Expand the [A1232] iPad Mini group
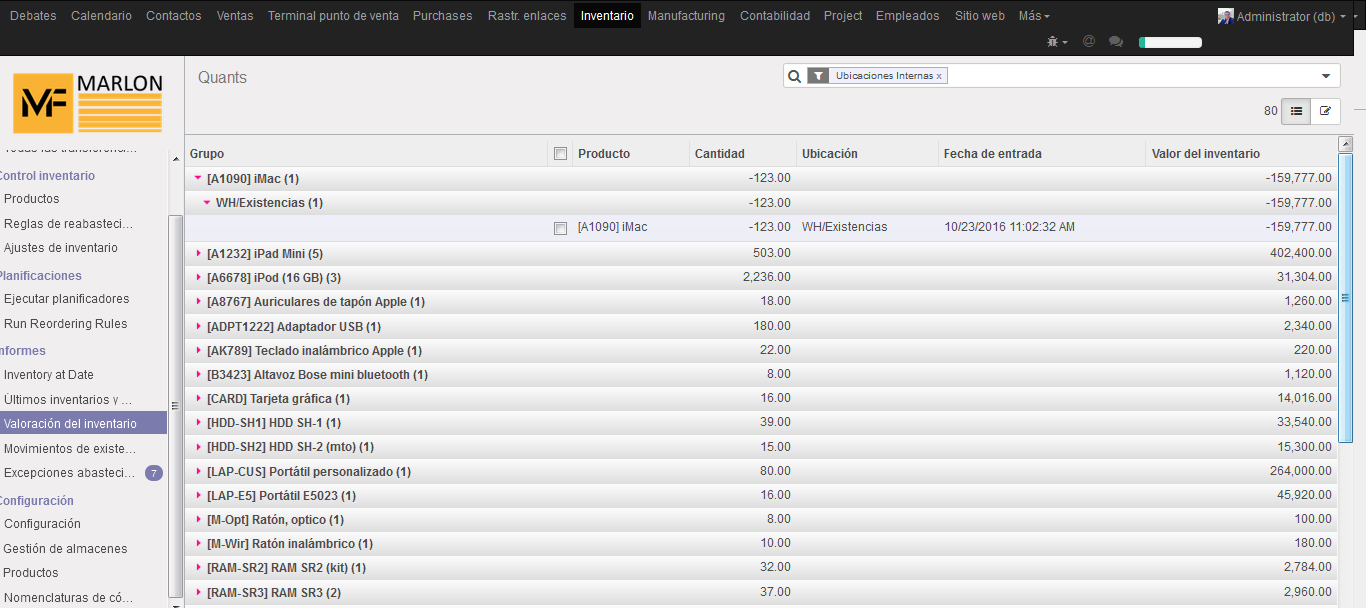The height and width of the screenshot is (608, 1366). (x=198, y=253)
